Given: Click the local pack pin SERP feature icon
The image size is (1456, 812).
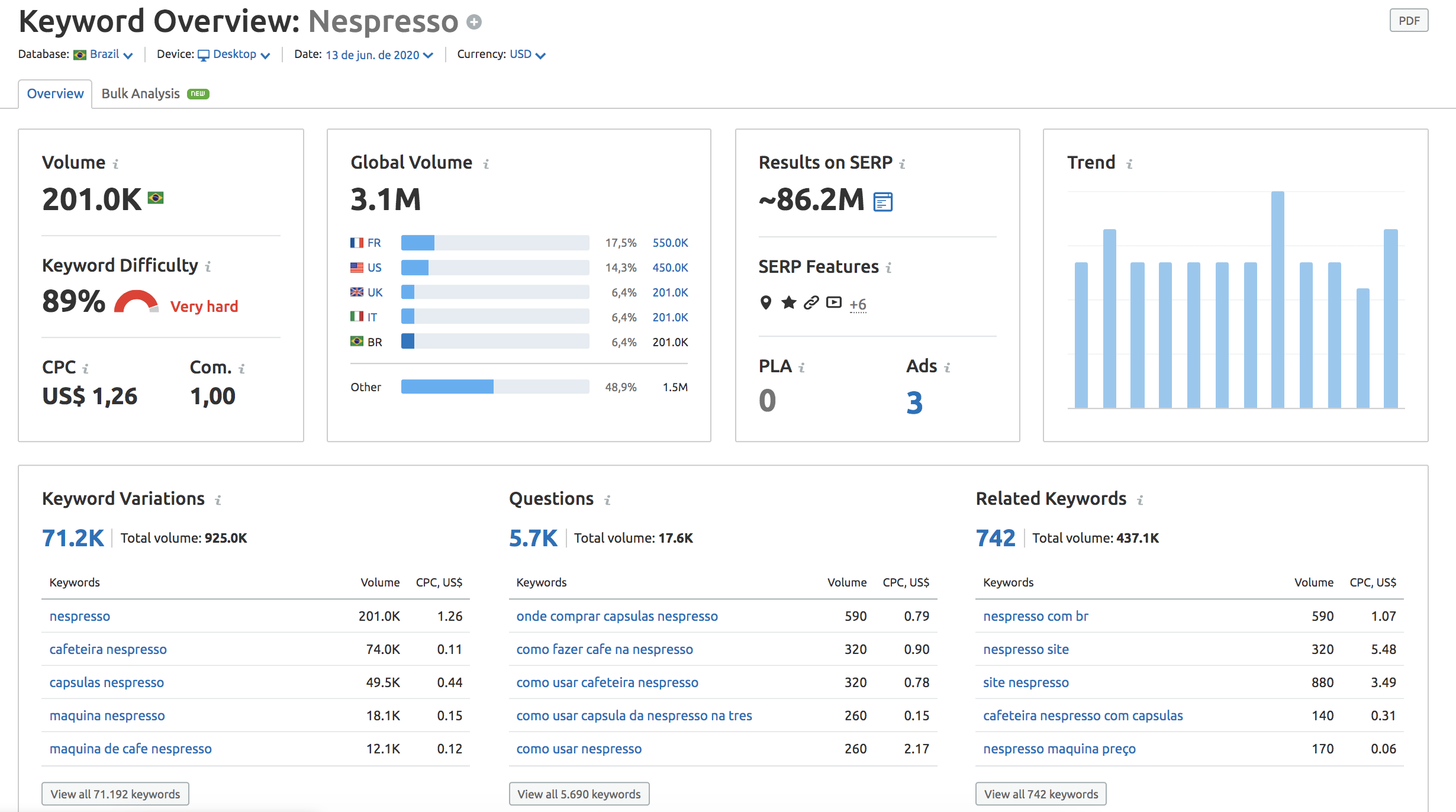Looking at the screenshot, I should click(x=766, y=303).
